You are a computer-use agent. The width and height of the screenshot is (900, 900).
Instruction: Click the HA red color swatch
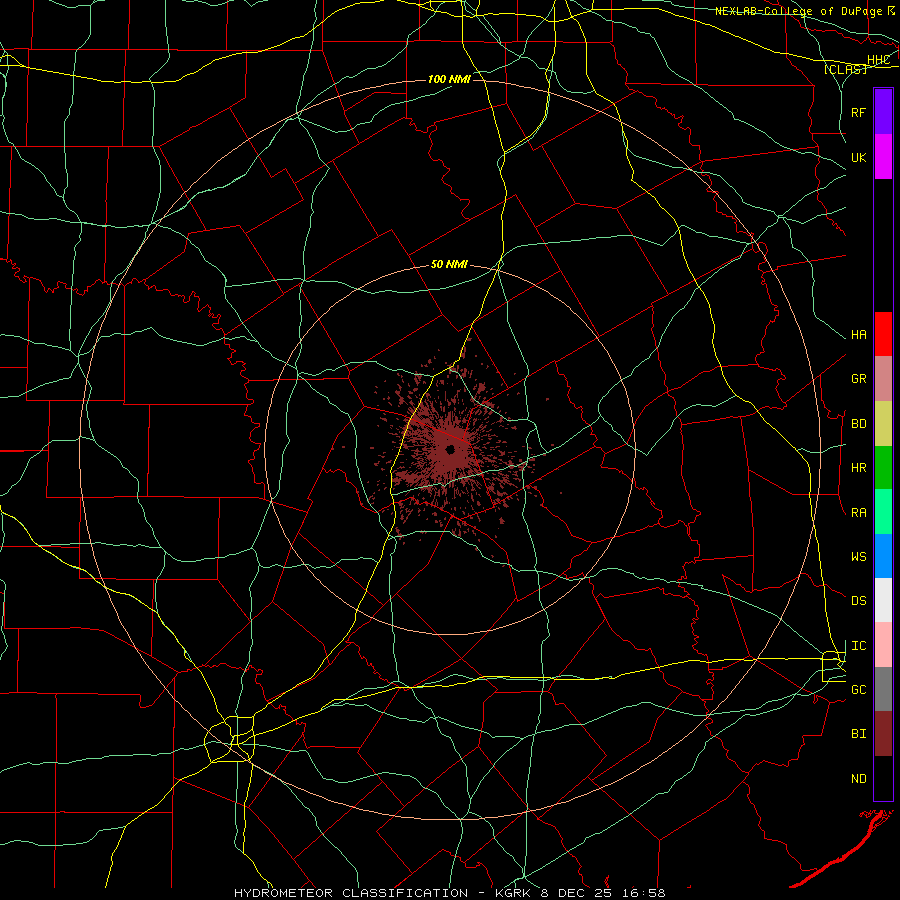tap(883, 334)
